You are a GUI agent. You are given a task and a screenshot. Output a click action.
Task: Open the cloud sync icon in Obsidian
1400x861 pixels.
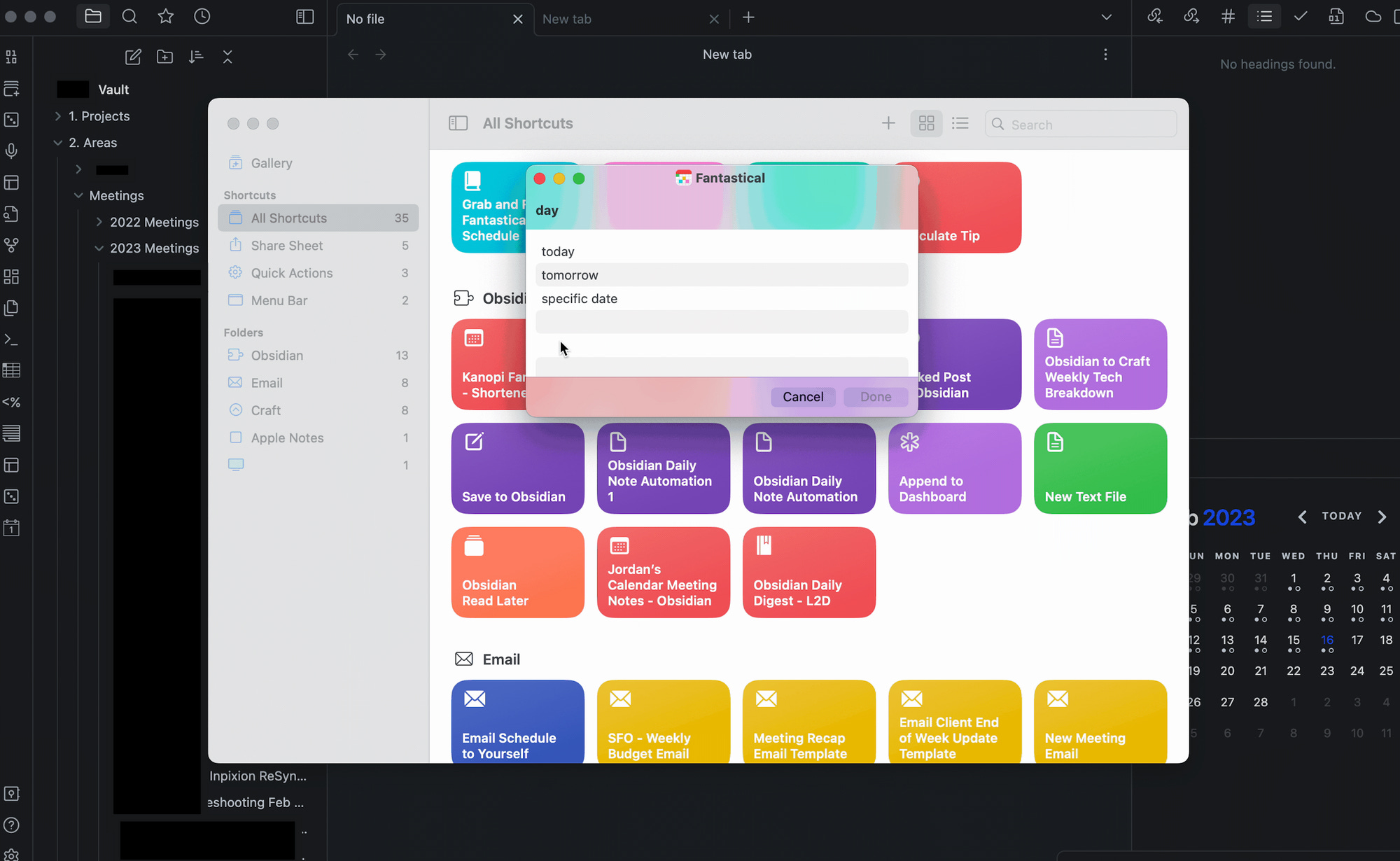pyautogui.click(x=1373, y=16)
